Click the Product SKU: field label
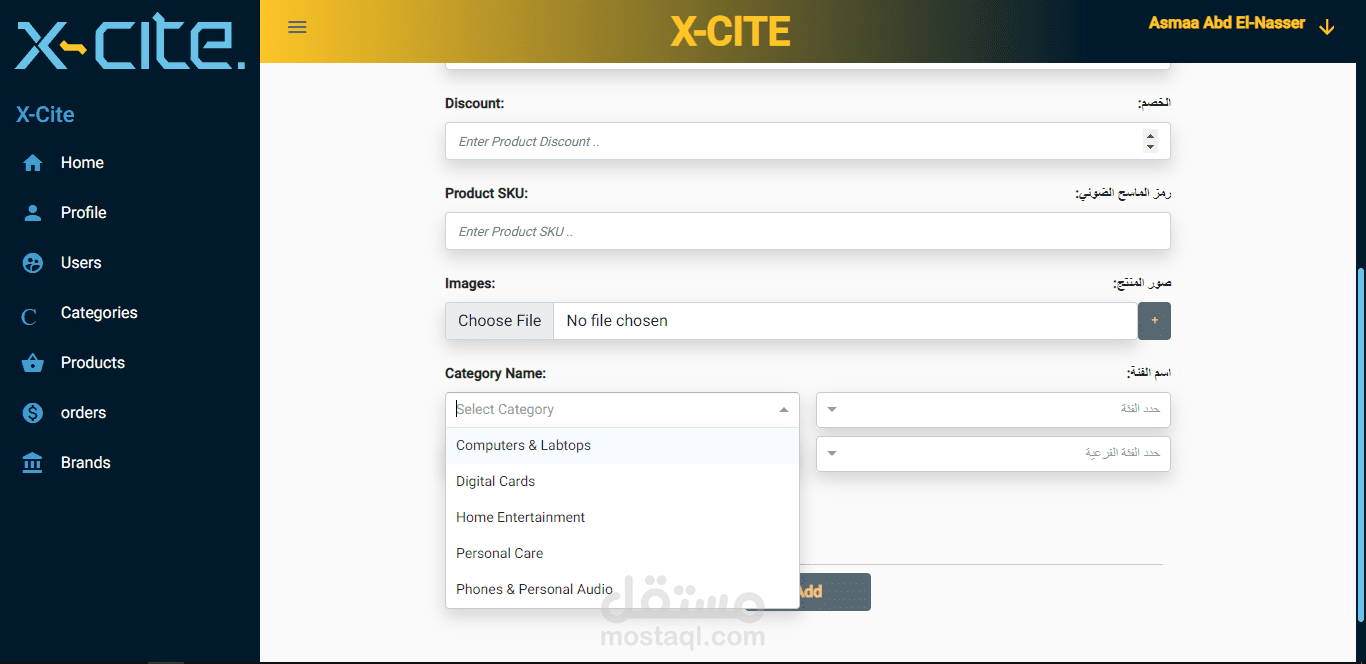Image resolution: width=1366 pixels, height=664 pixels. [486, 193]
